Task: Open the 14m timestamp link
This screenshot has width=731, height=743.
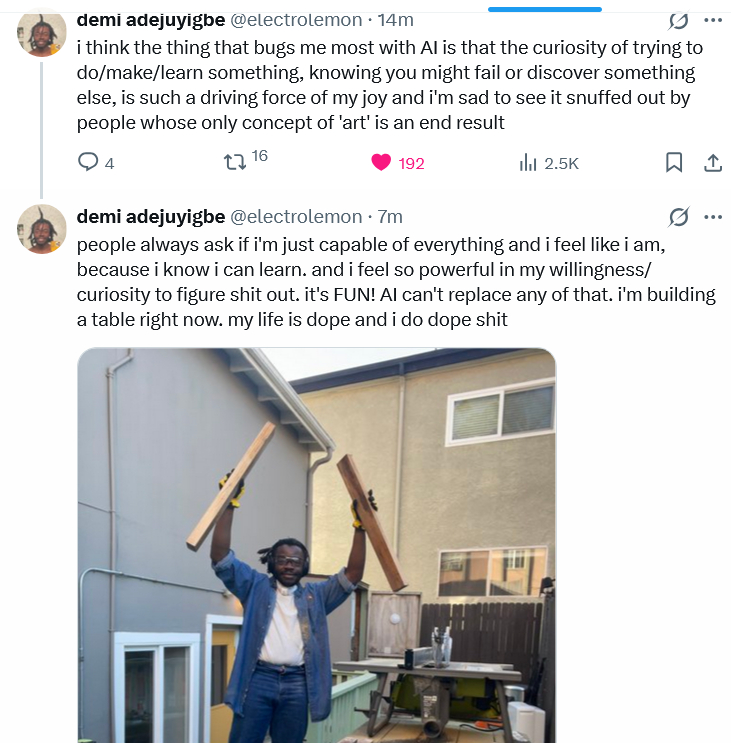Action: [395, 20]
